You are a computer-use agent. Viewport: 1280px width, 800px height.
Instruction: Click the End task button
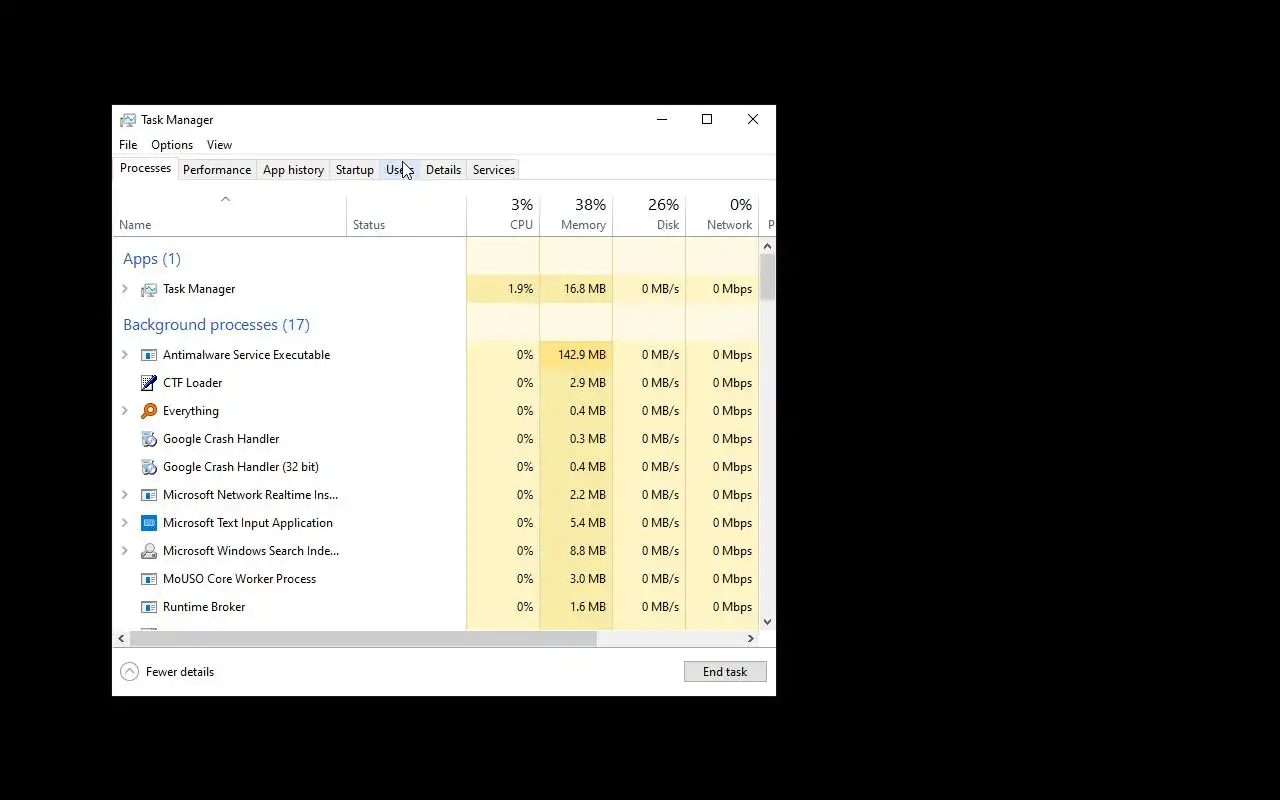click(725, 672)
